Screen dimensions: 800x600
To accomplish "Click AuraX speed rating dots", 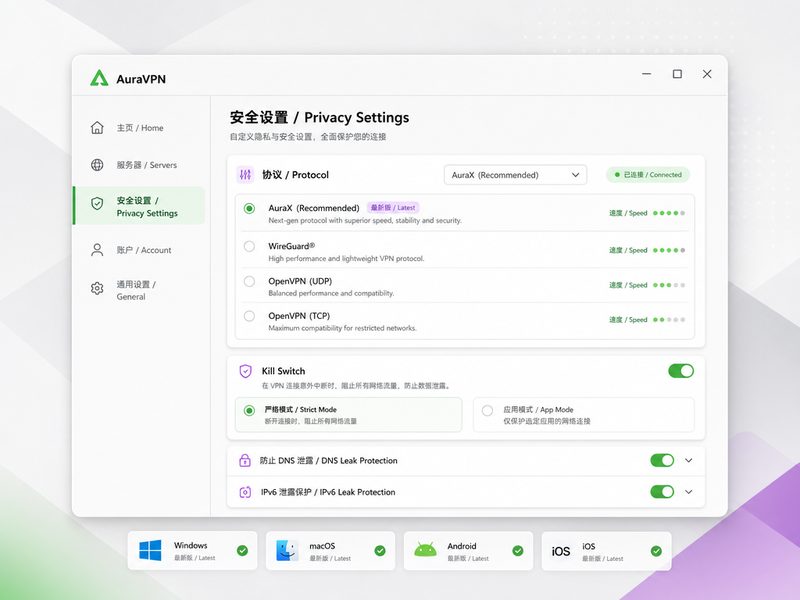I will (x=669, y=213).
